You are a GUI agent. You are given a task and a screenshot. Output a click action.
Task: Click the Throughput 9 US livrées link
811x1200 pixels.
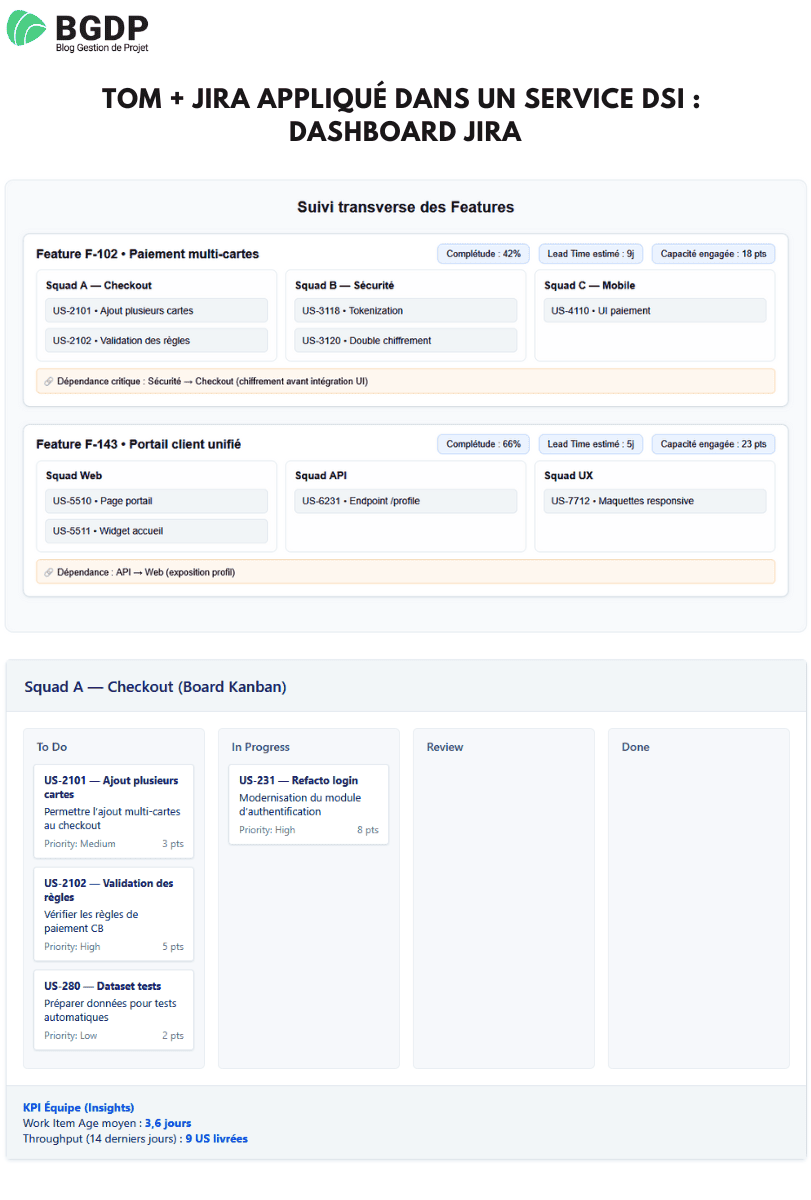(x=216, y=1138)
